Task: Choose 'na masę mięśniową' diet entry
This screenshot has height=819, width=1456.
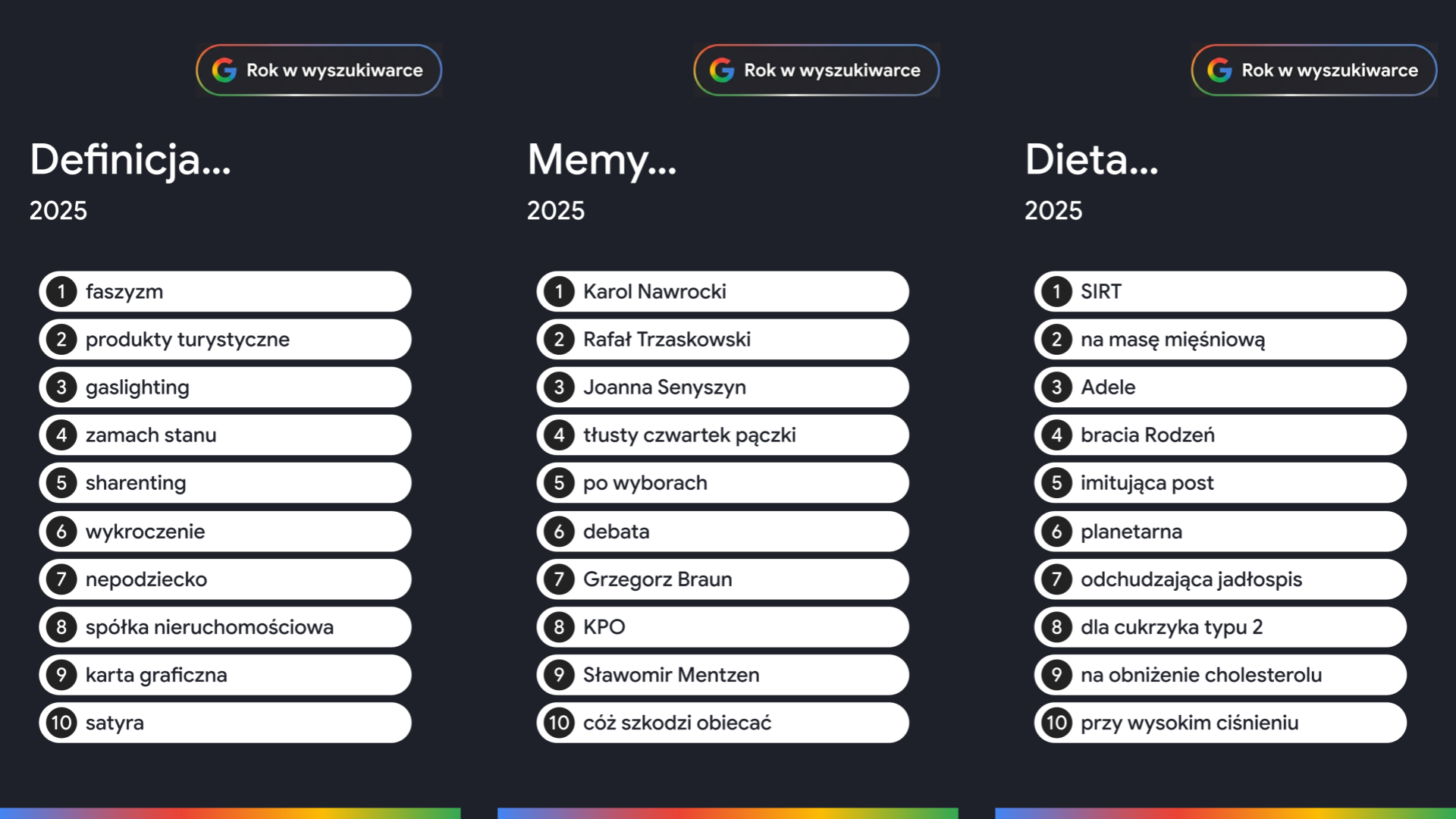Action: [1220, 339]
